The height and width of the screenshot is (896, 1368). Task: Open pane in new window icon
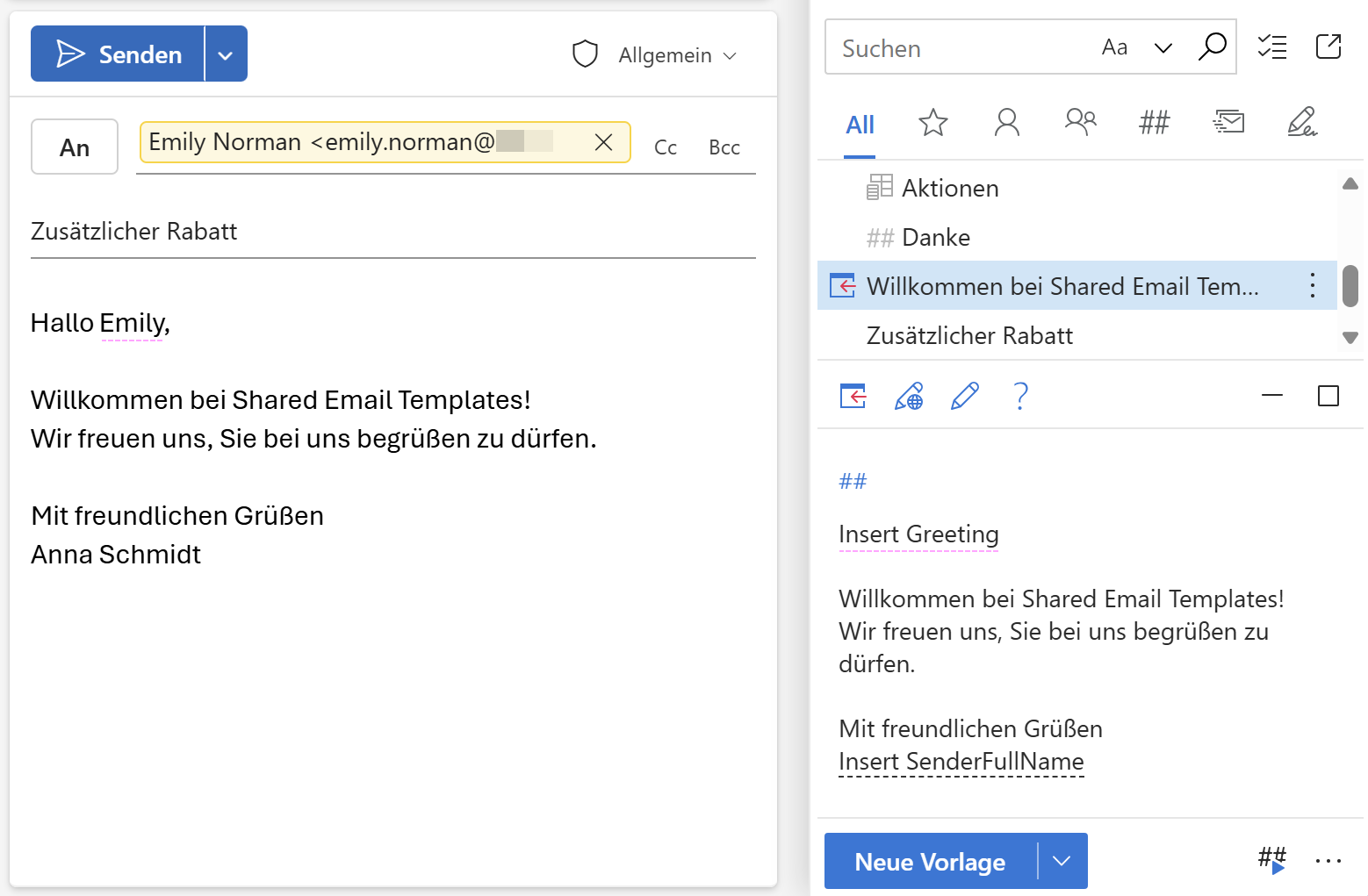1328,47
